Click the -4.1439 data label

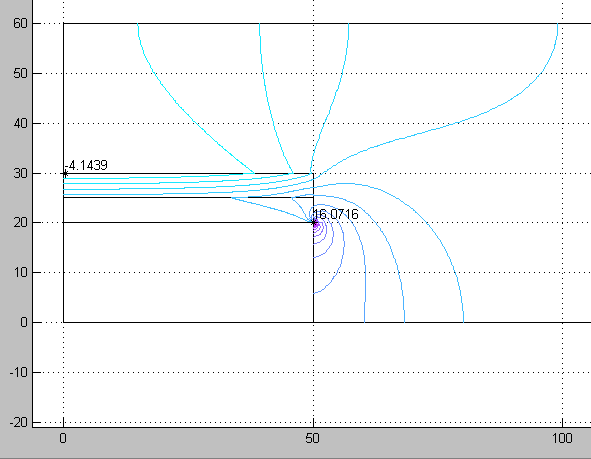(86, 165)
